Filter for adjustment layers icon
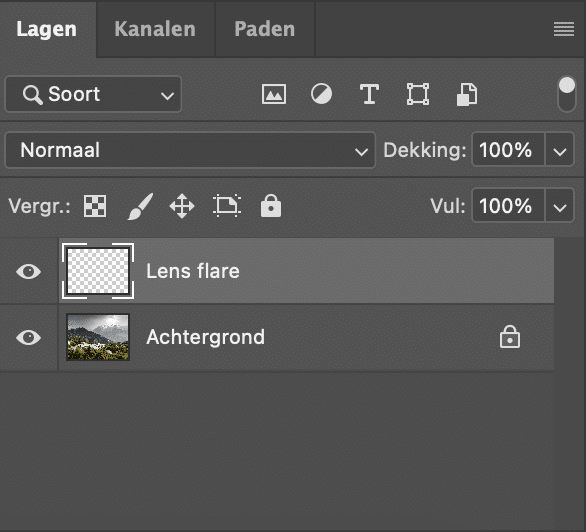The height and width of the screenshot is (532, 586). click(321, 94)
